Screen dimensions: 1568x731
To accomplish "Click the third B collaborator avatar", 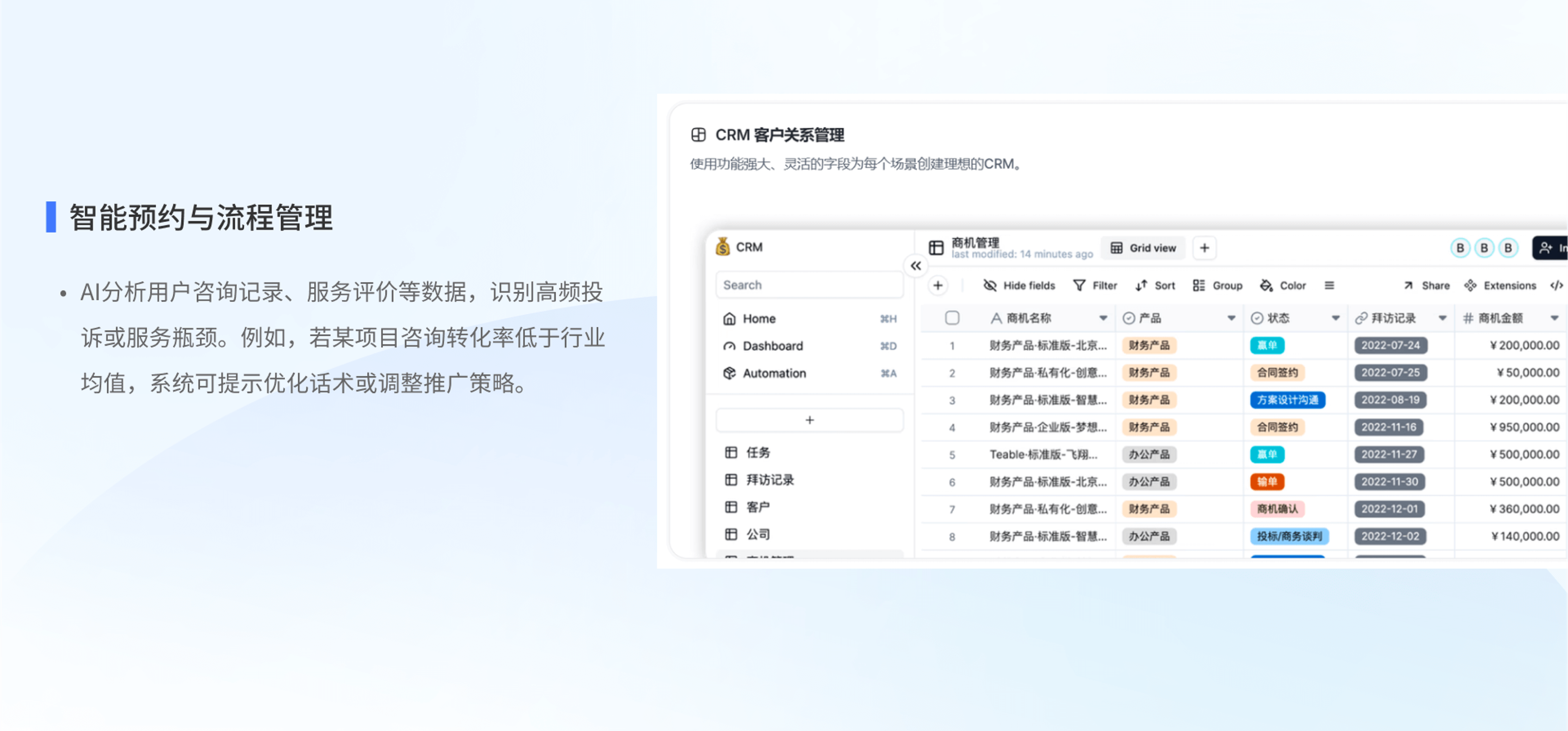I will point(1508,248).
